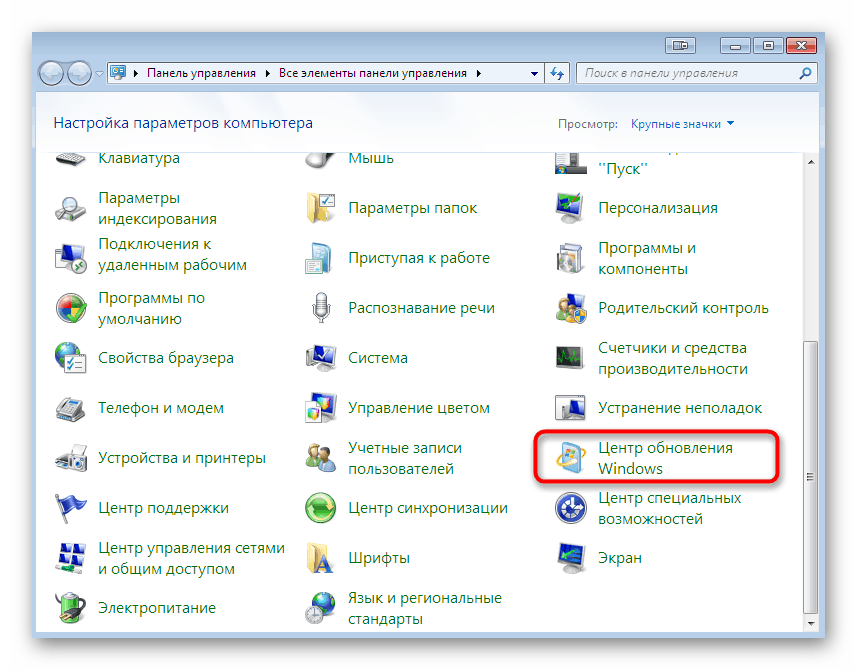Open the Default Programs icon (Программы по умолчанию)
Viewport: 857px width, 670px height.
(71, 308)
